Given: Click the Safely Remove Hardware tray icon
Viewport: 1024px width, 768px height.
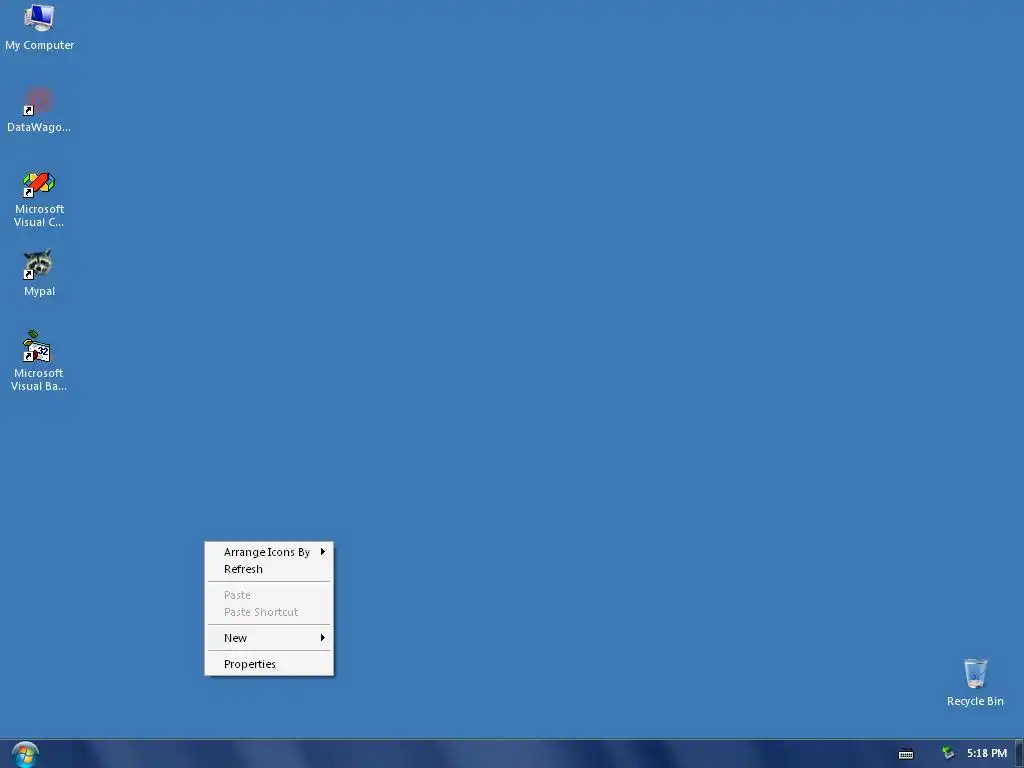Looking at the screenshot, I should click(x=948, y=753).
